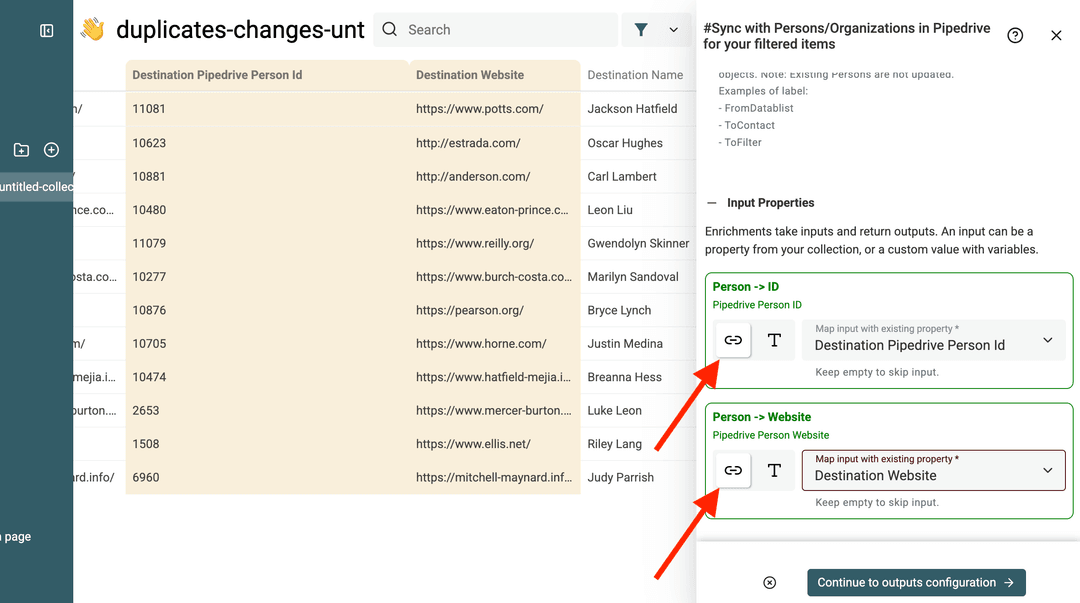The image size is (1080, 603).
Task: Collapse the Input Properties section
Action: coord(712,202)
